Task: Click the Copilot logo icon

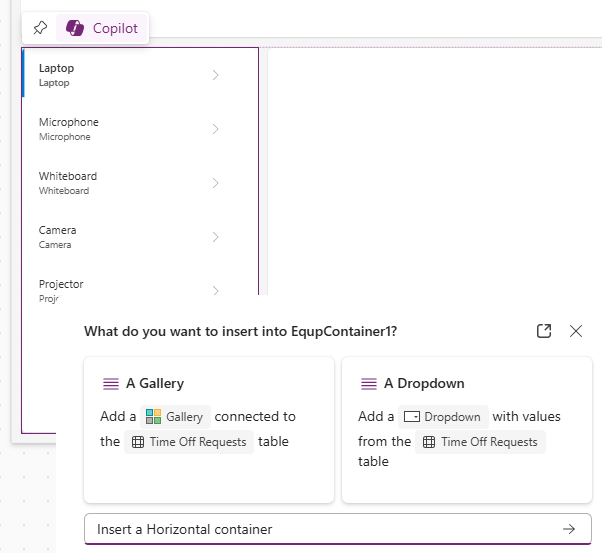Action: (75, 28)
